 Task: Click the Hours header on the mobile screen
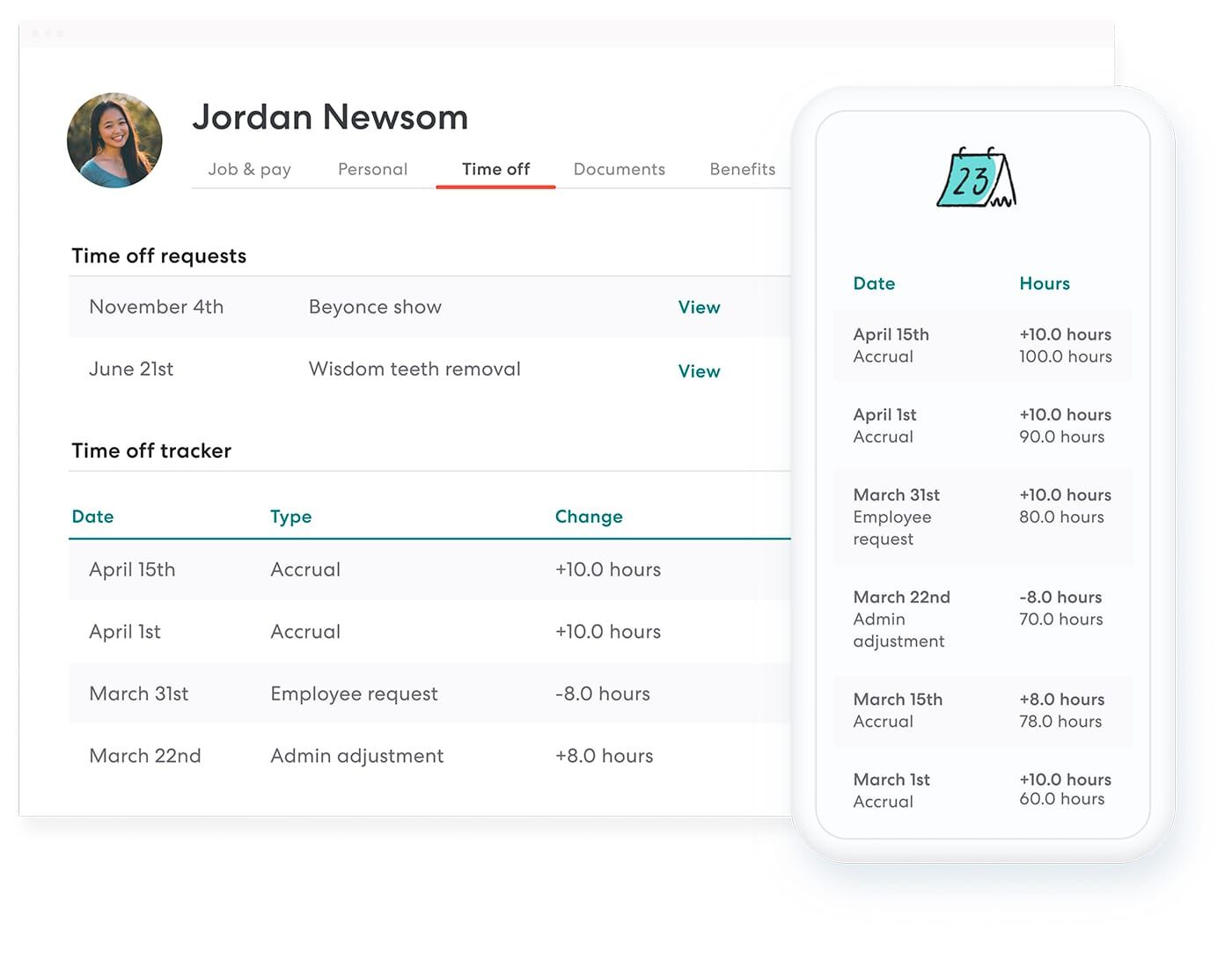coord(1044,283)
